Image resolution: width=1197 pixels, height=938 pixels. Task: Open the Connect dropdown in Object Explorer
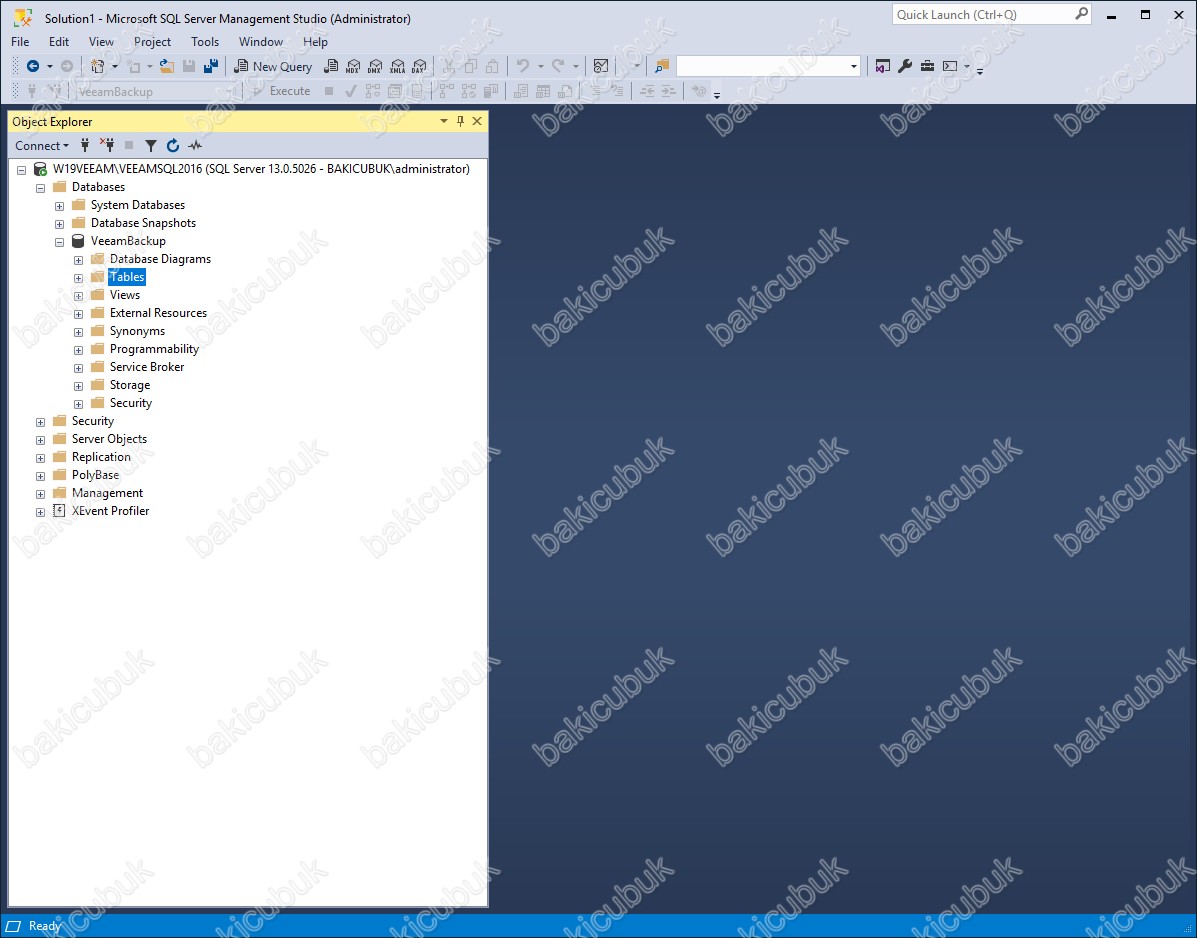point(42,146)
